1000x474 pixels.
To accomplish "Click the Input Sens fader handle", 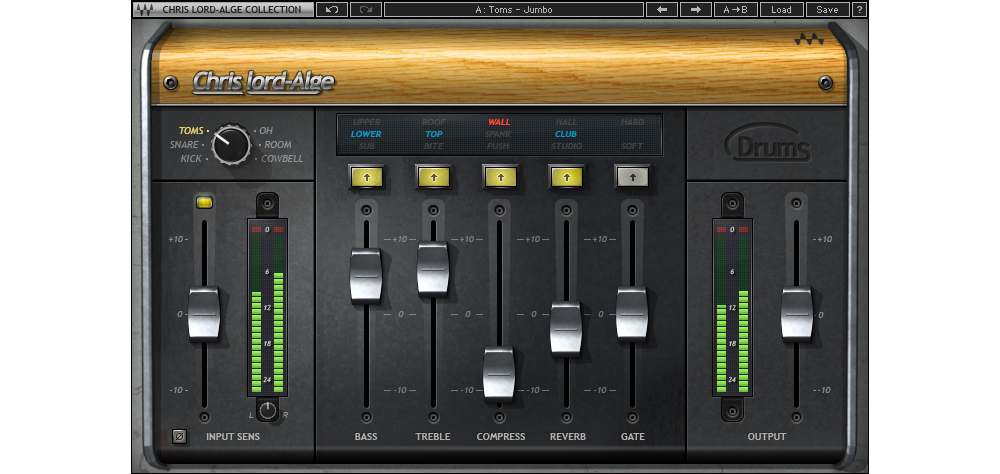I will point(204,313).
